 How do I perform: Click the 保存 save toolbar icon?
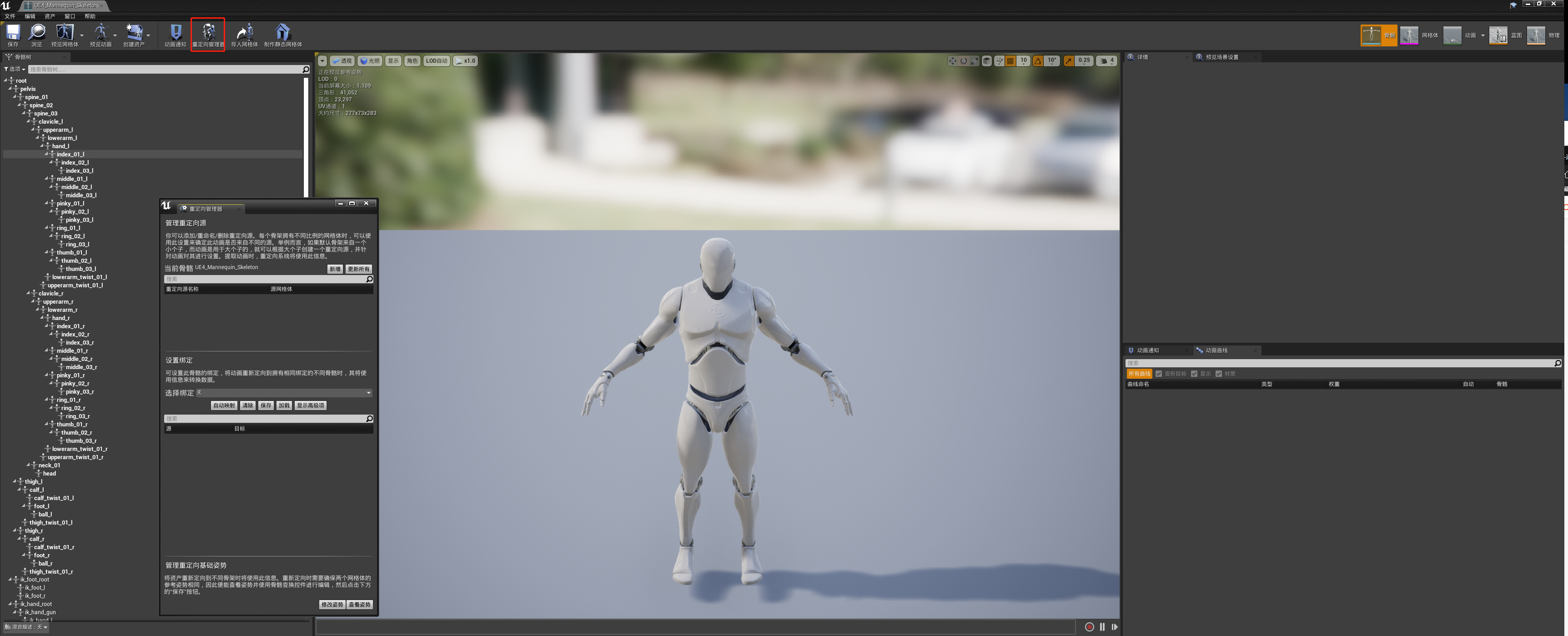click(x=13, y=32)
